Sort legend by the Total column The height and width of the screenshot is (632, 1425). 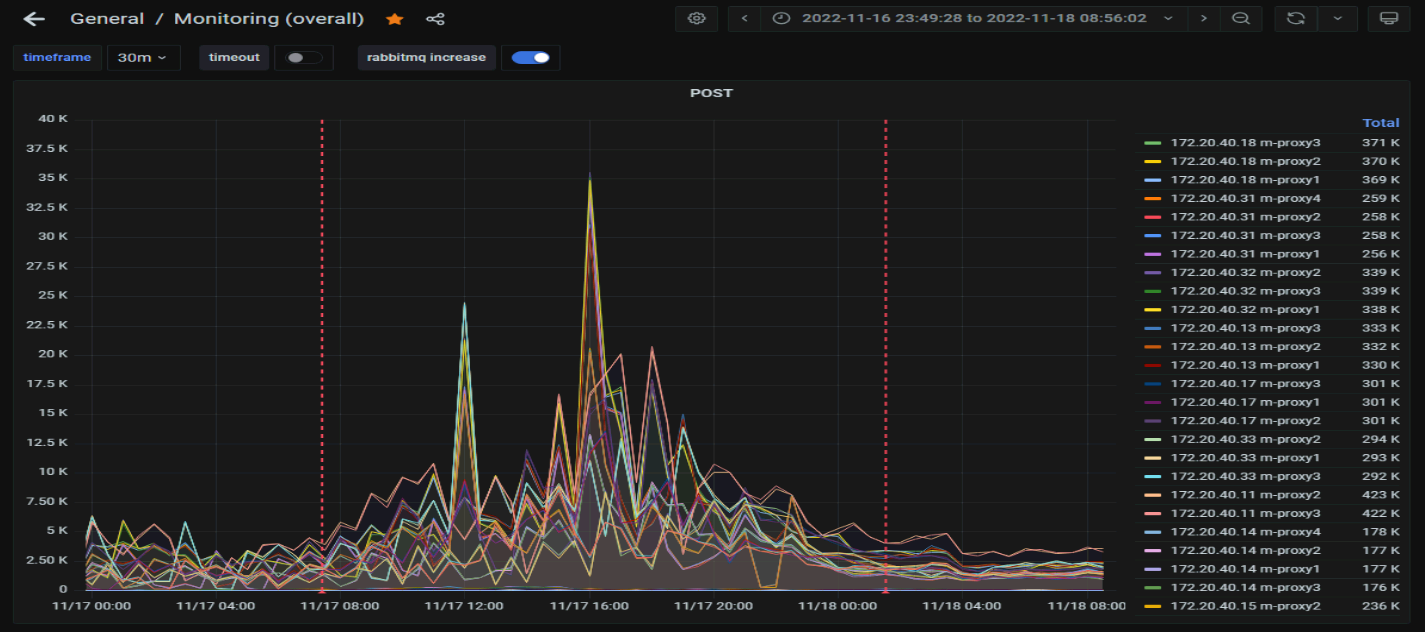1380,123
